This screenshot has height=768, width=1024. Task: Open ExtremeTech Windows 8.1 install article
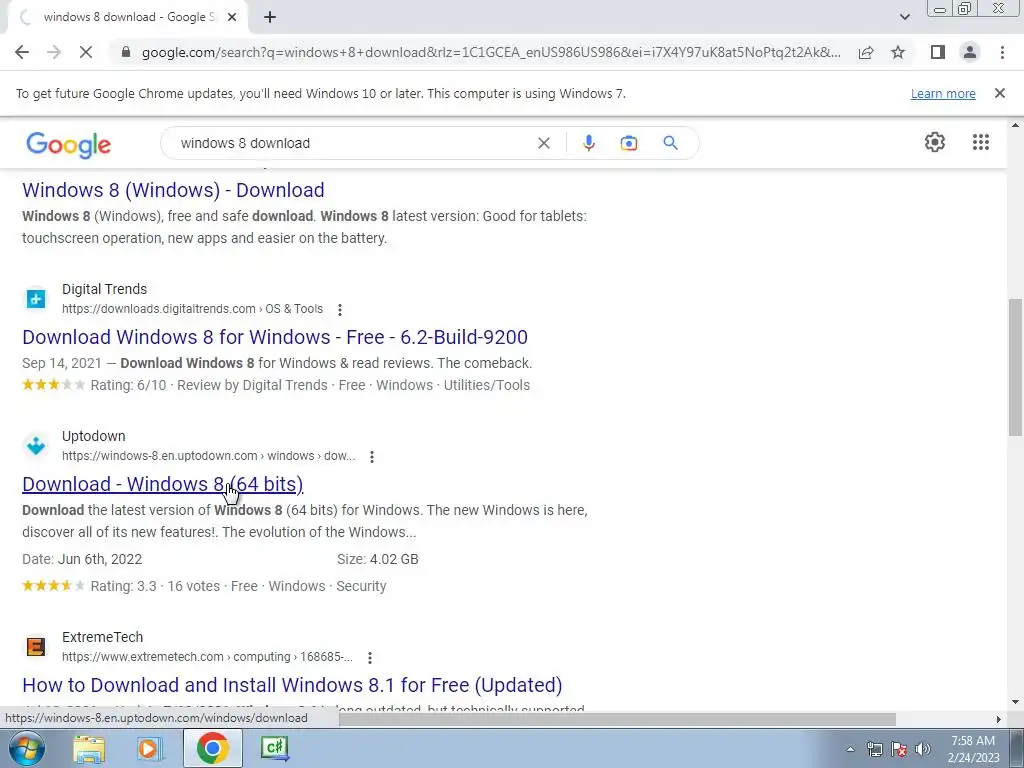tap(292, 685)
